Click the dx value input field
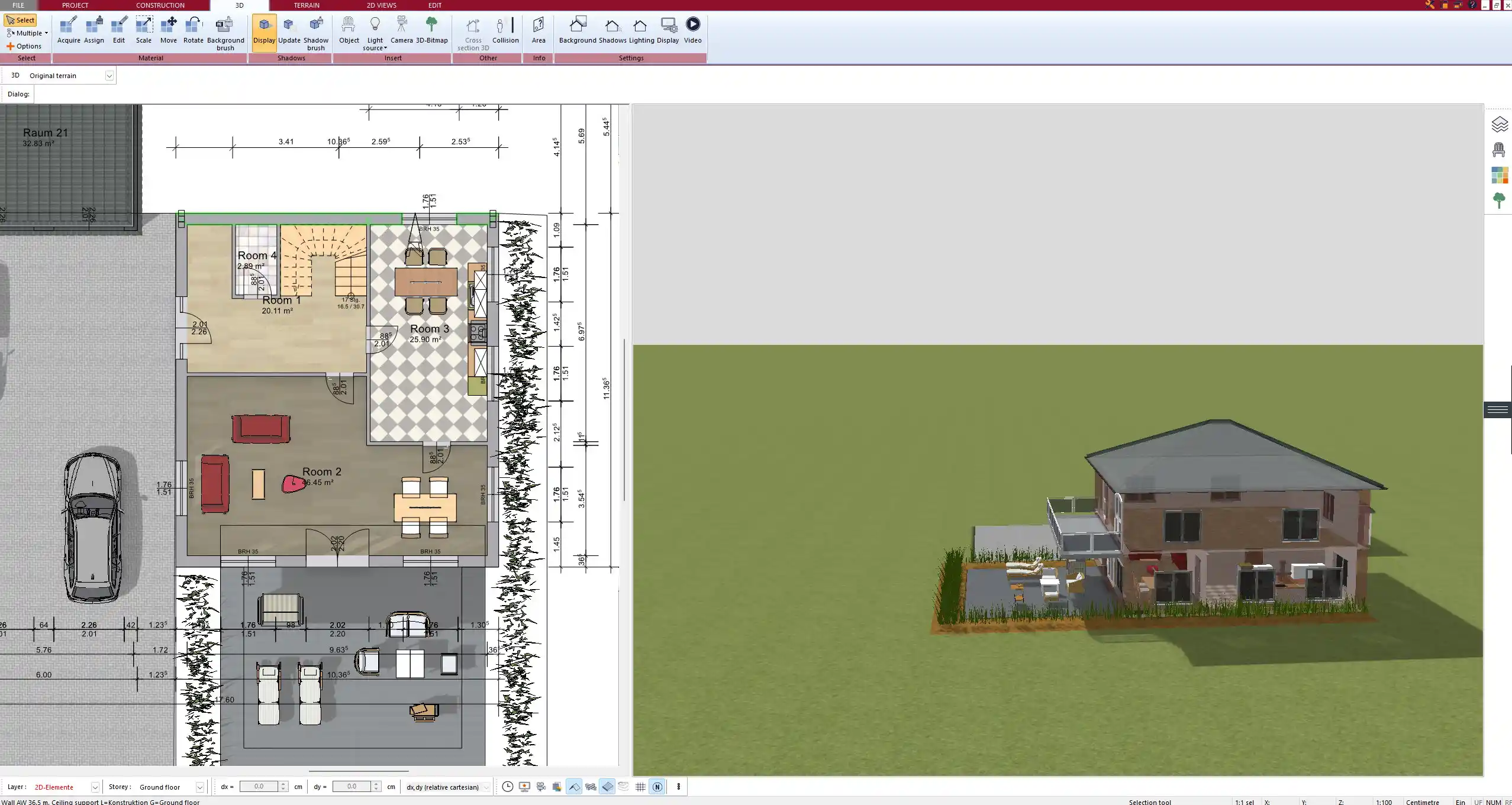Screen dimensions: 1512x805 click(x=259, y=787)
